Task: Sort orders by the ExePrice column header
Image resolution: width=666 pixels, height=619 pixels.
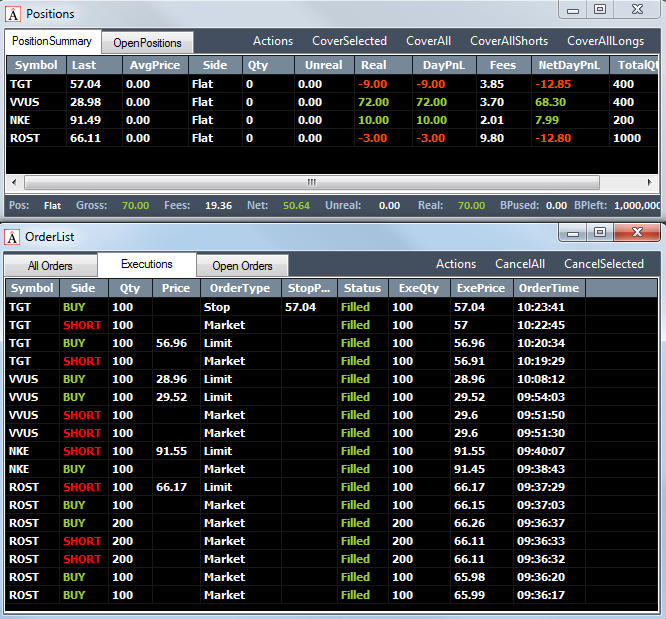Action: pyautogui.click(x=481, y=288)
